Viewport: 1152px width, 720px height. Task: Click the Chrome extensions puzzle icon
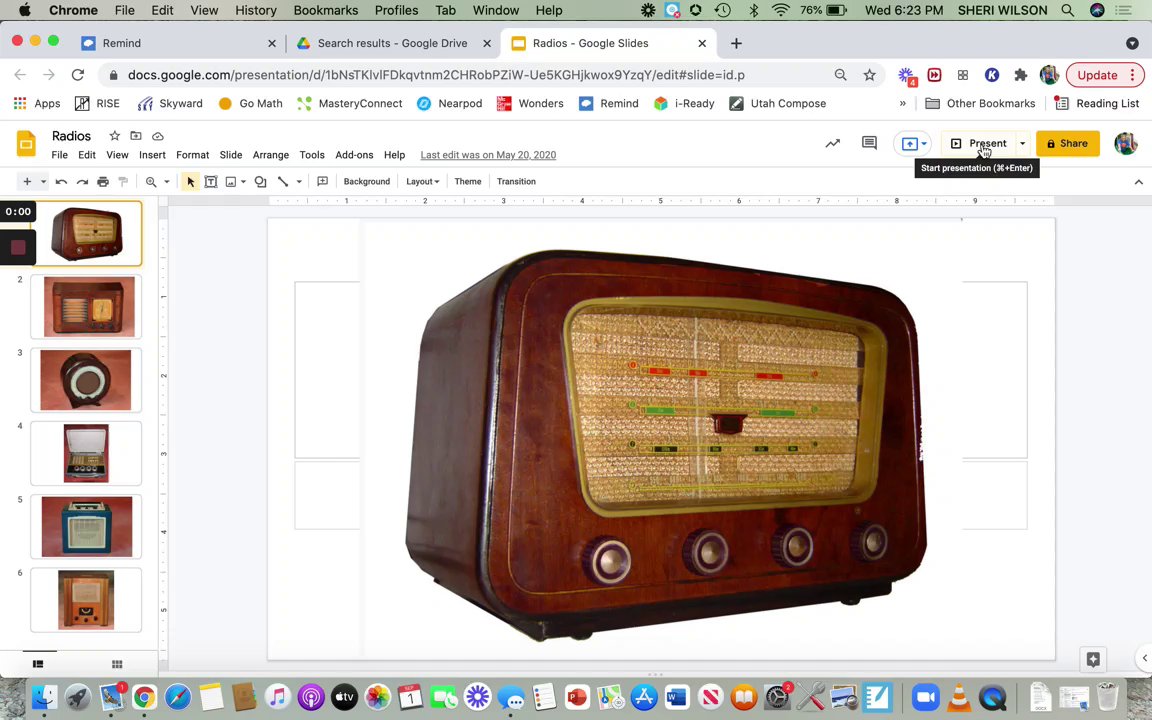pyautogui.click(x=1020, y=75)
